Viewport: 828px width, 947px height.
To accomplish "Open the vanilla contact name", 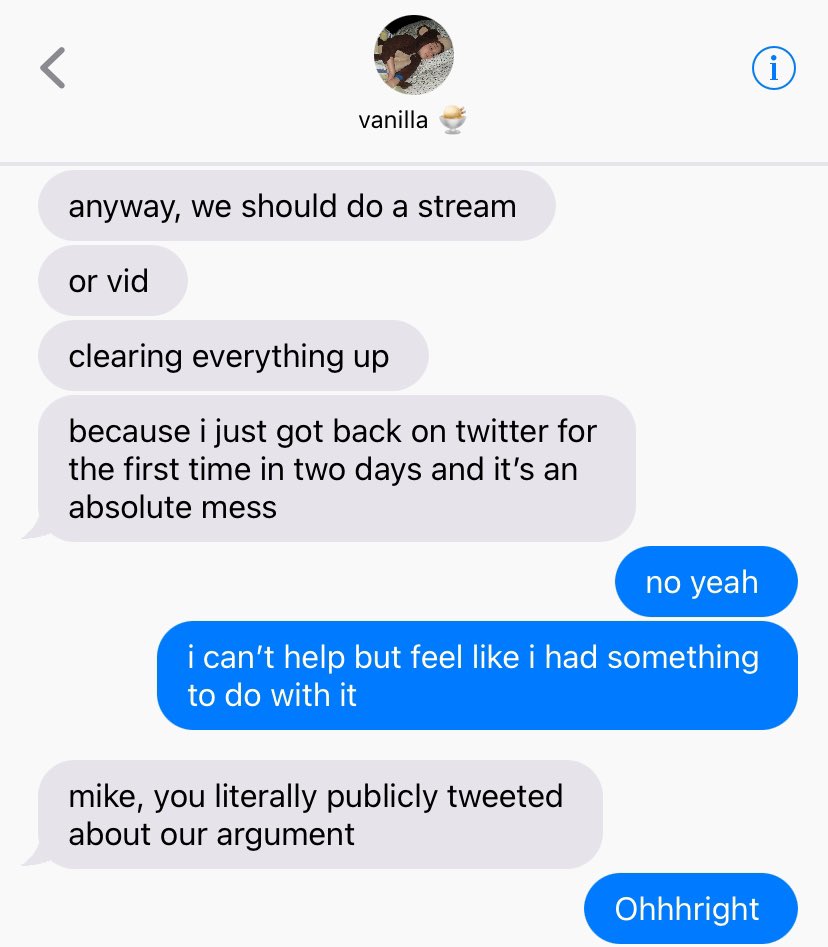I will (393, 120).
